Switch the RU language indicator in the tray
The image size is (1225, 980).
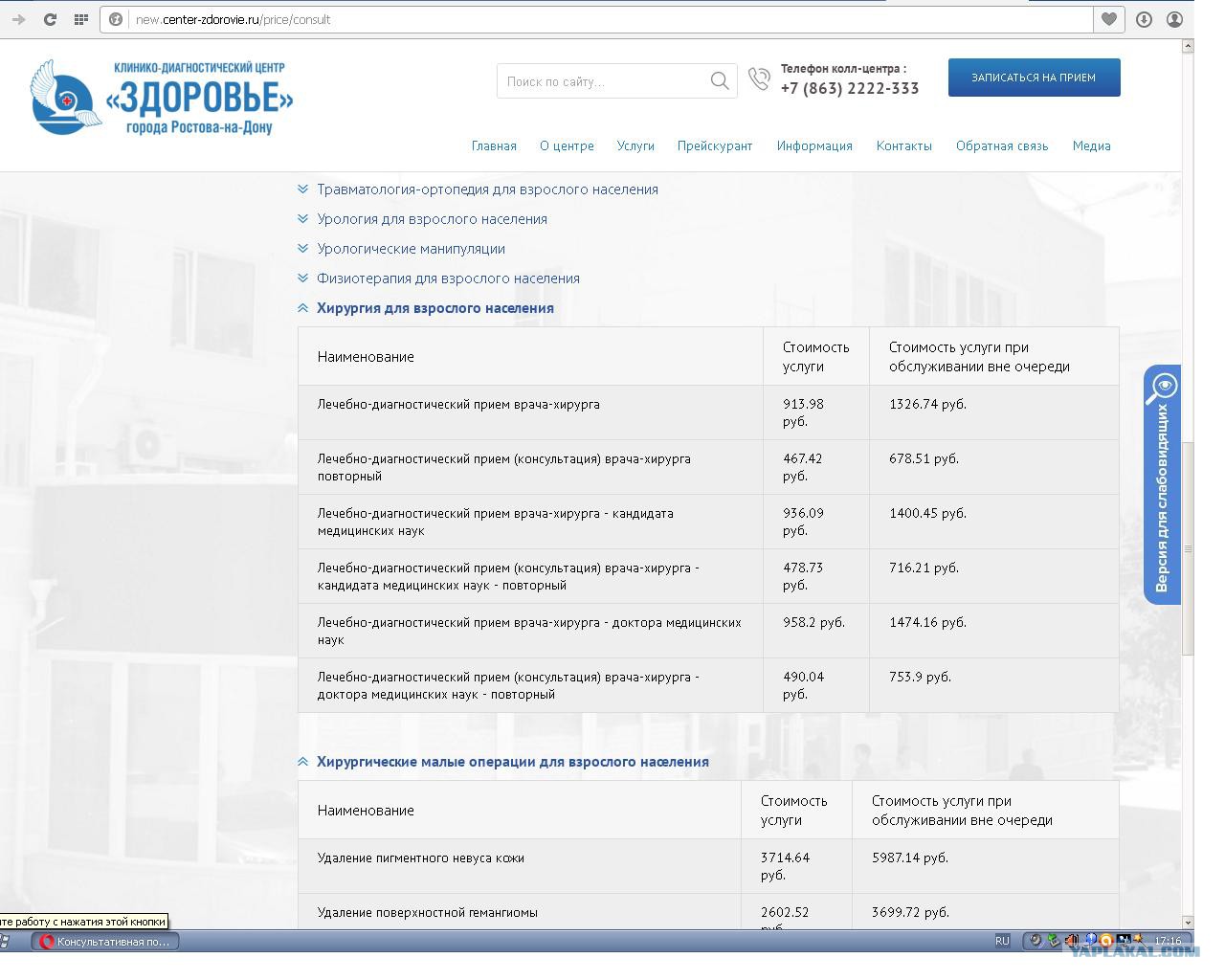(1002, 941)
